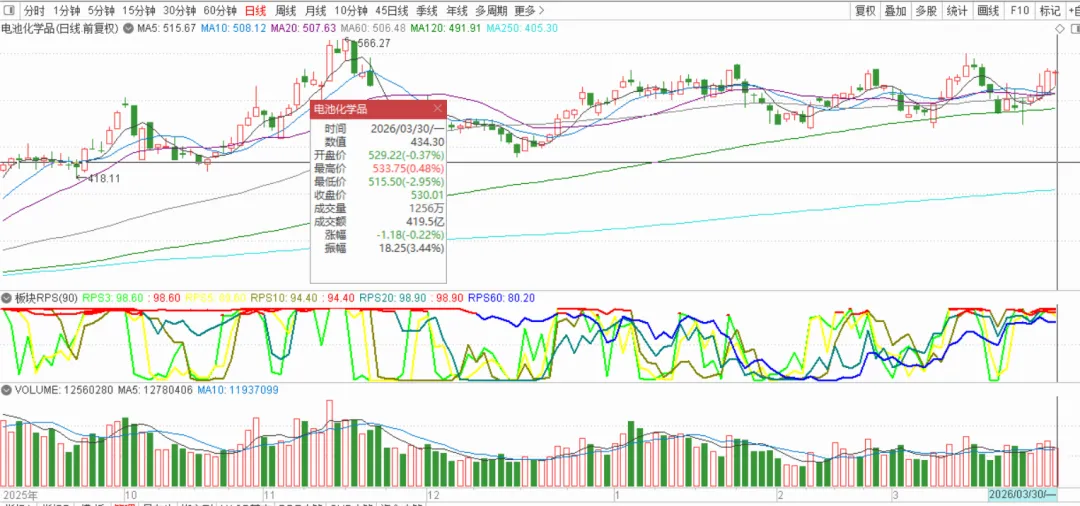The width and height of the screenshot is (1080, 506).
Task: Select the 60分钟 period
Action: click(x=220, y=11)
